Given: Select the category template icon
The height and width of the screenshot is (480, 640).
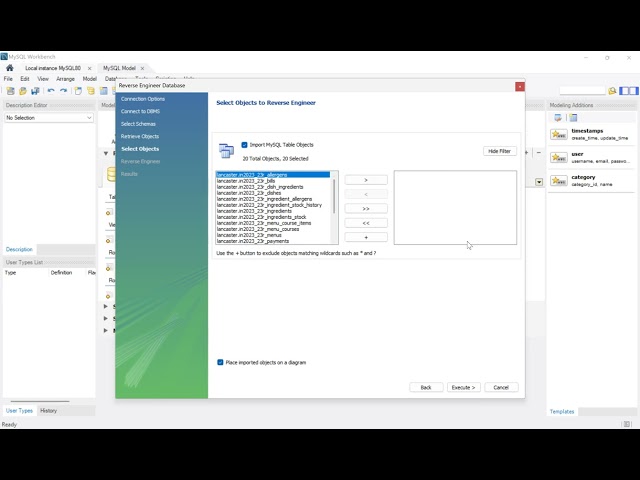Looking at the screenshot, I should (x=559, y=180).
